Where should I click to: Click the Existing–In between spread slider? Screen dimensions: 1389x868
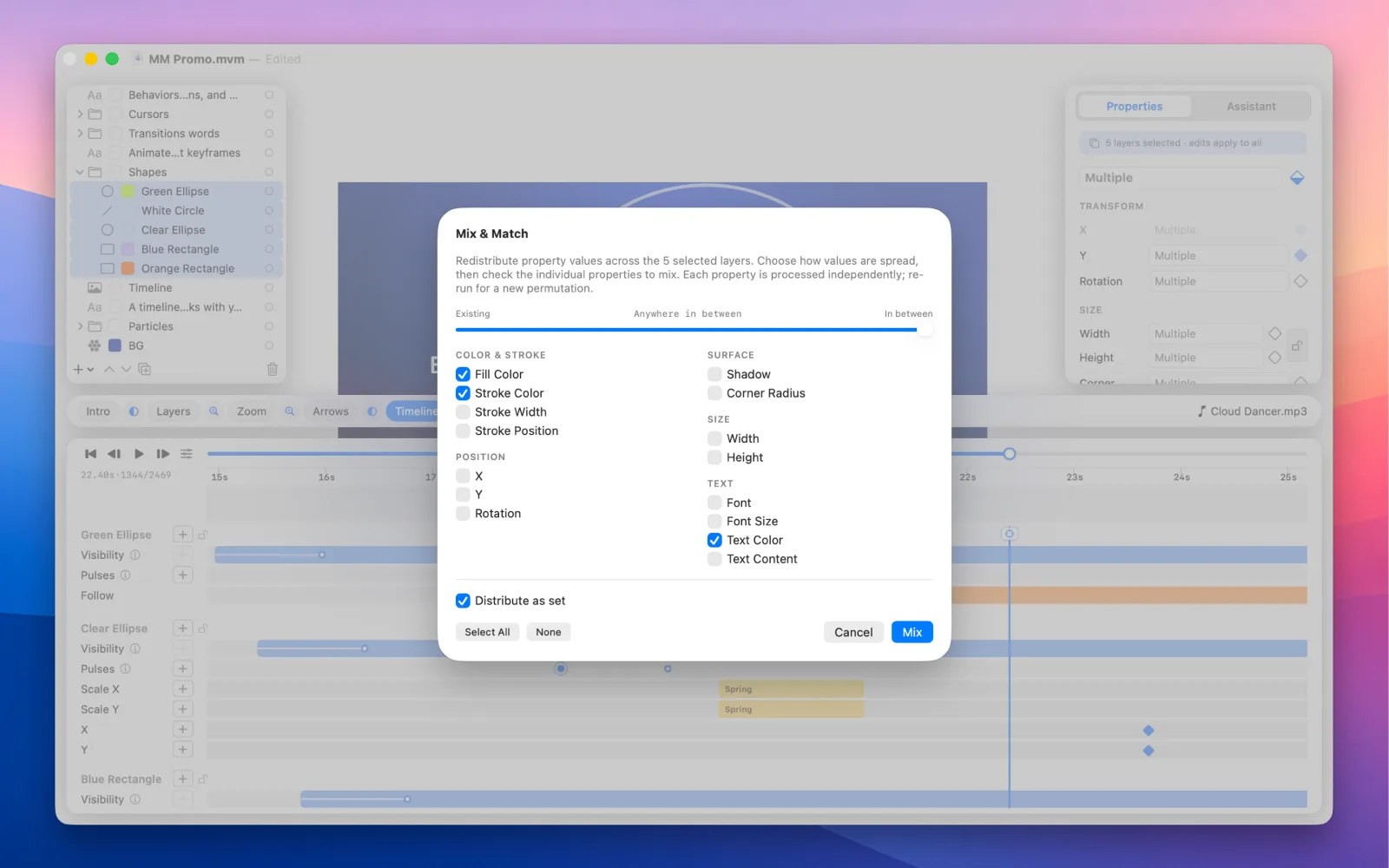tap(694, 330)
